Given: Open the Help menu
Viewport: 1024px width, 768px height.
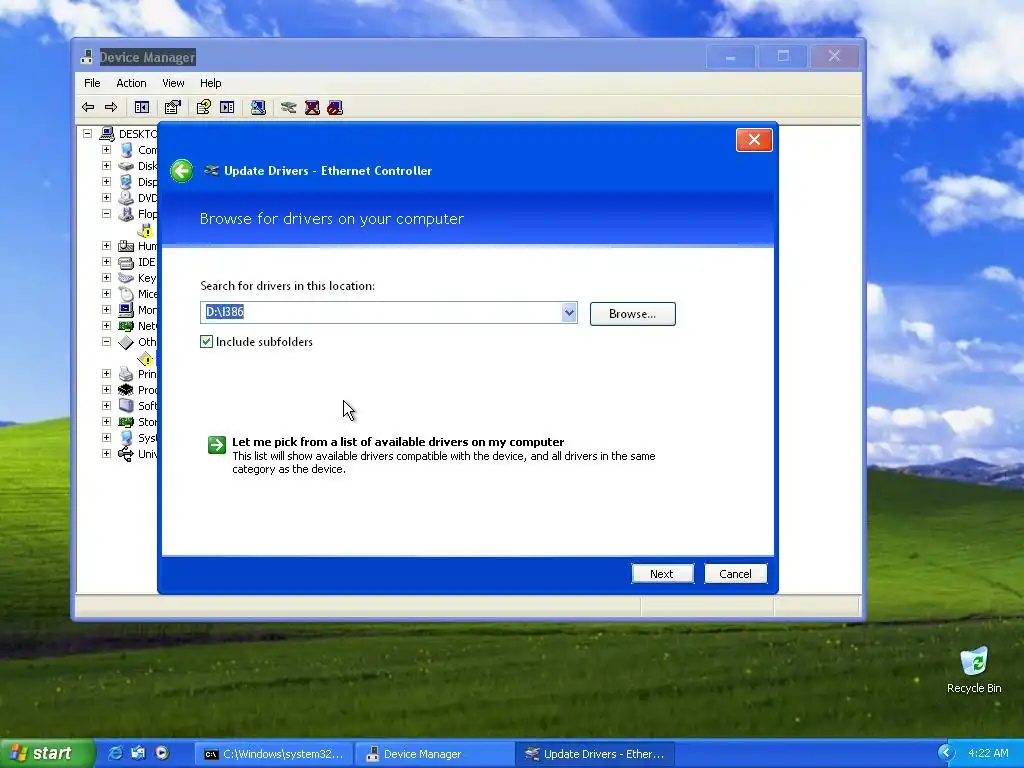Looking at the screenshot, I should click(210, 83).
